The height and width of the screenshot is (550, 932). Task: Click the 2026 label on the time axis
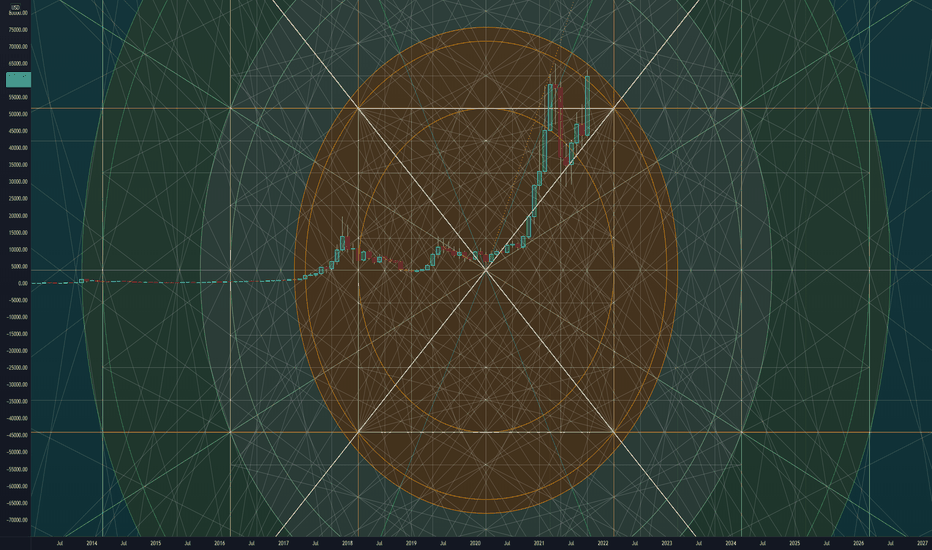click(858, 543)
